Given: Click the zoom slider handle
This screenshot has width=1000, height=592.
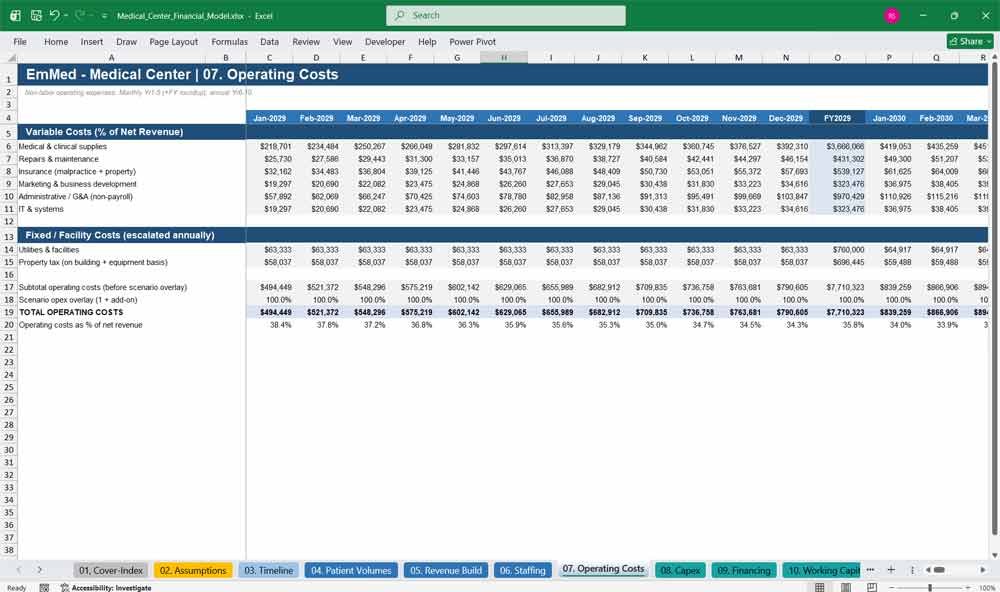Looking at the screenshot, I should click(930, 588).
